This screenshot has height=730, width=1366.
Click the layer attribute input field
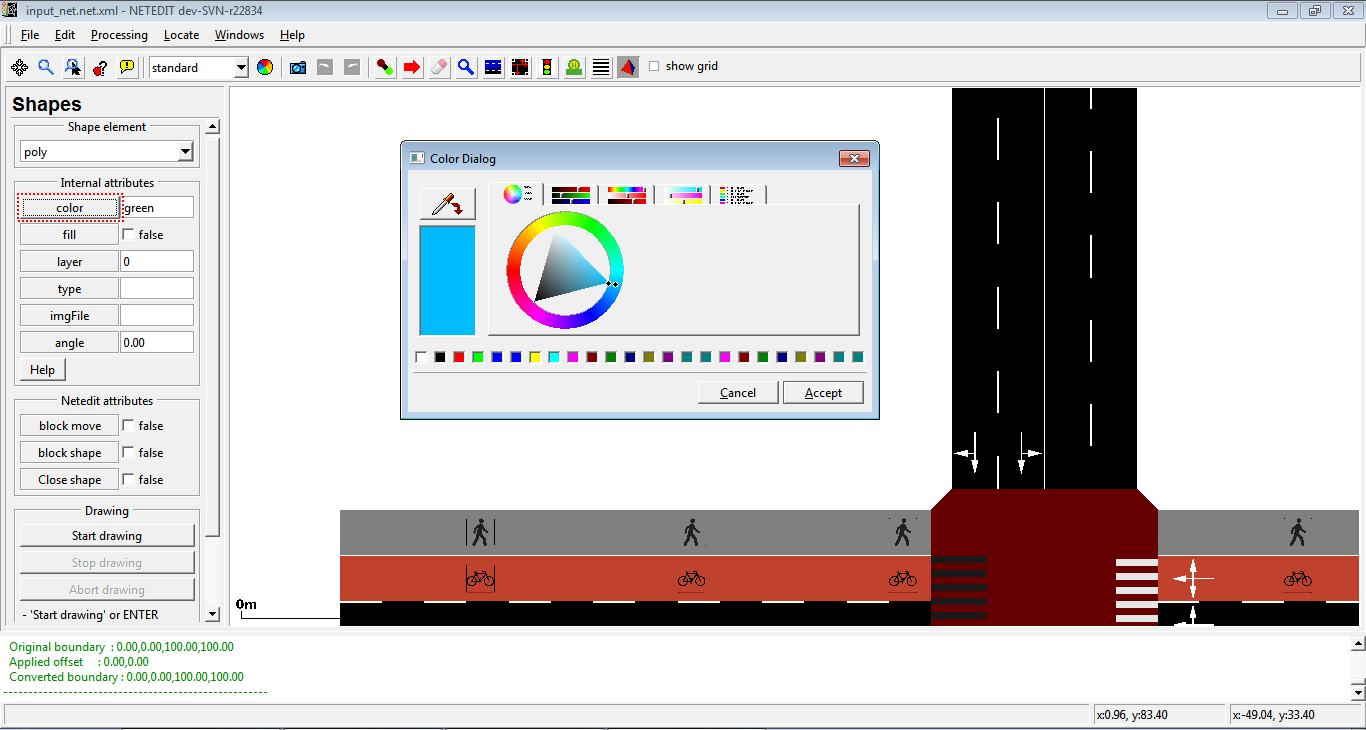(157, 262)
